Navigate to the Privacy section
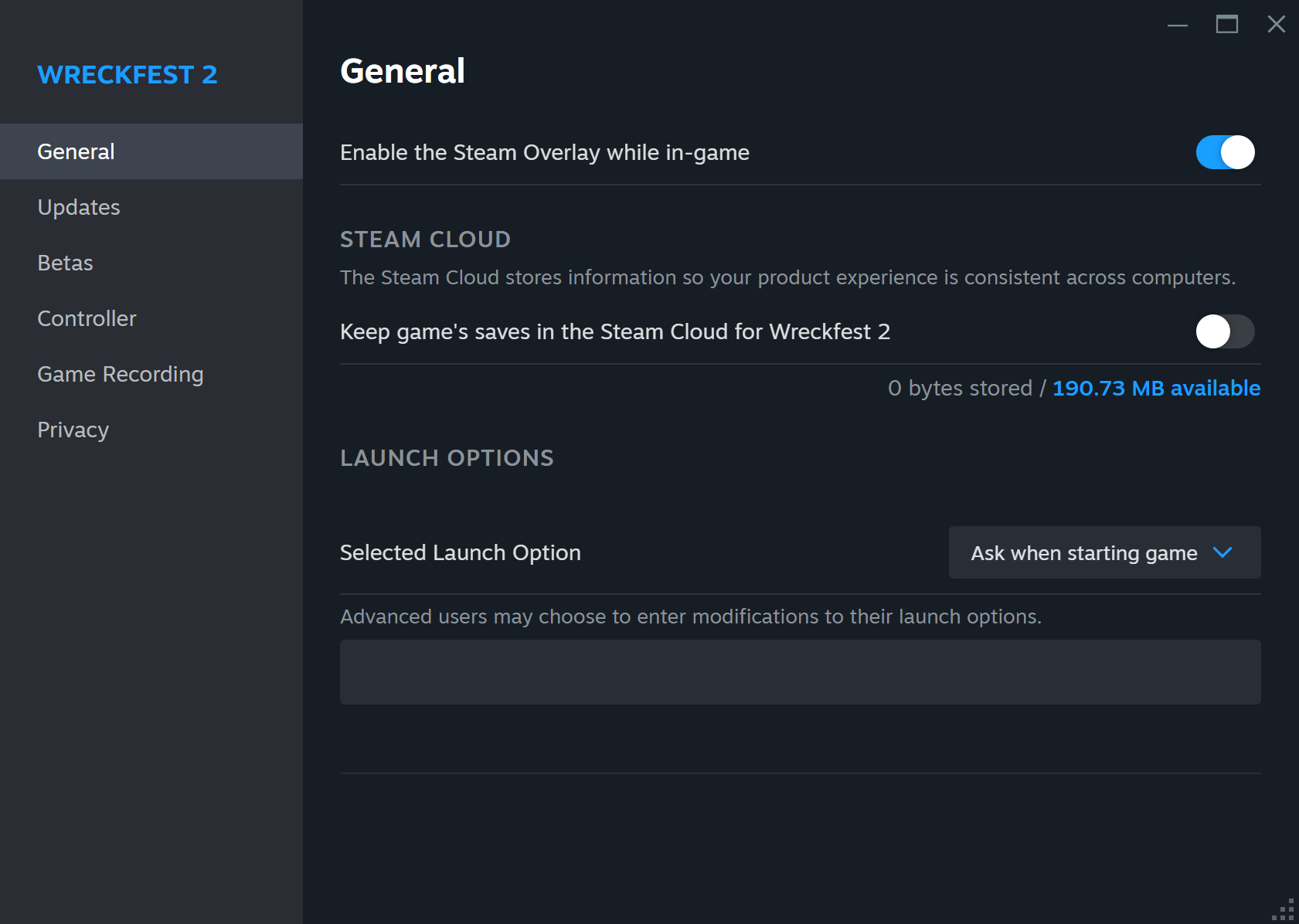This screenshot has width=1299, height=924. tap(73, 430)
